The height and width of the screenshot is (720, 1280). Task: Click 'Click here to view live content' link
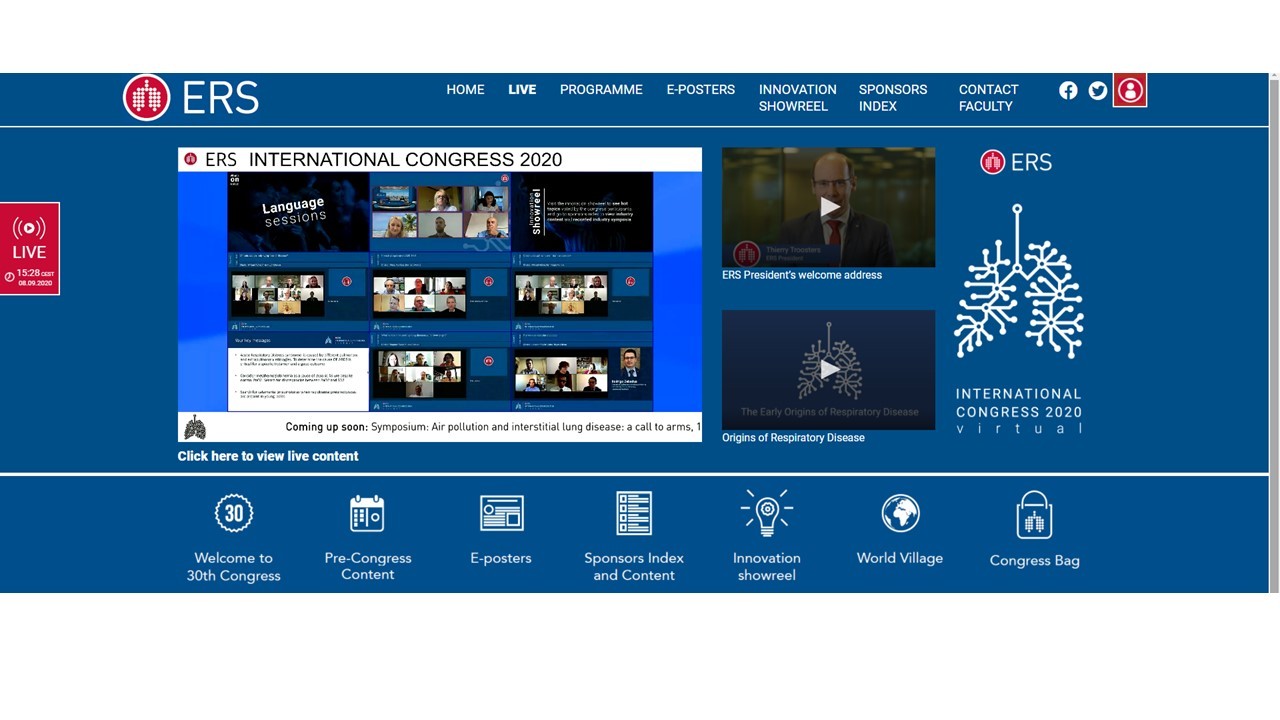[x=268, y=456]
